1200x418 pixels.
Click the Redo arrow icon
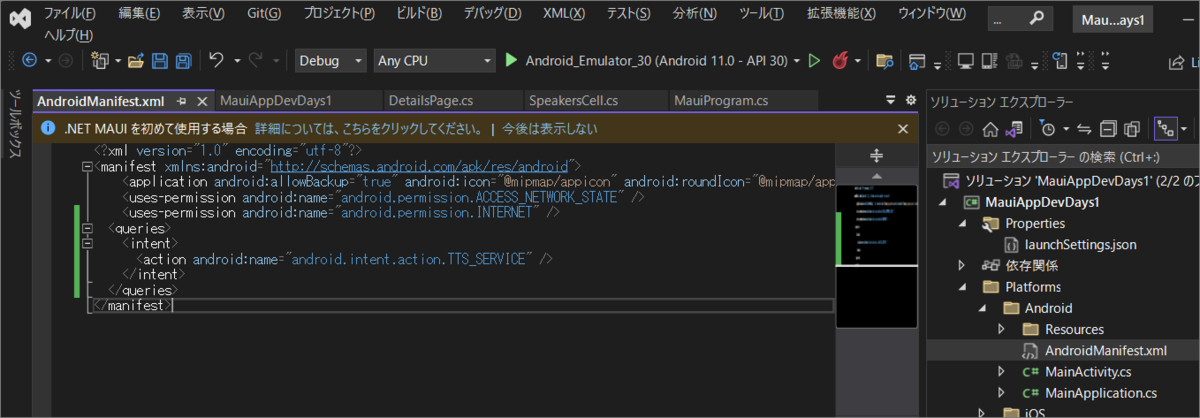pyautogui.click(x=255, y=61)
